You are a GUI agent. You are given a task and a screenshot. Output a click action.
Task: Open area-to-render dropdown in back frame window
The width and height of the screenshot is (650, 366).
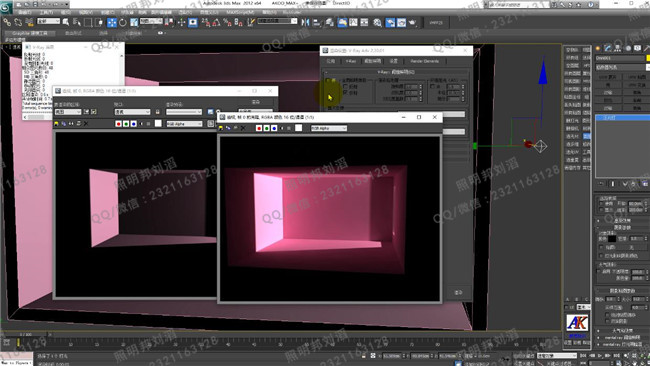(68, 112)
